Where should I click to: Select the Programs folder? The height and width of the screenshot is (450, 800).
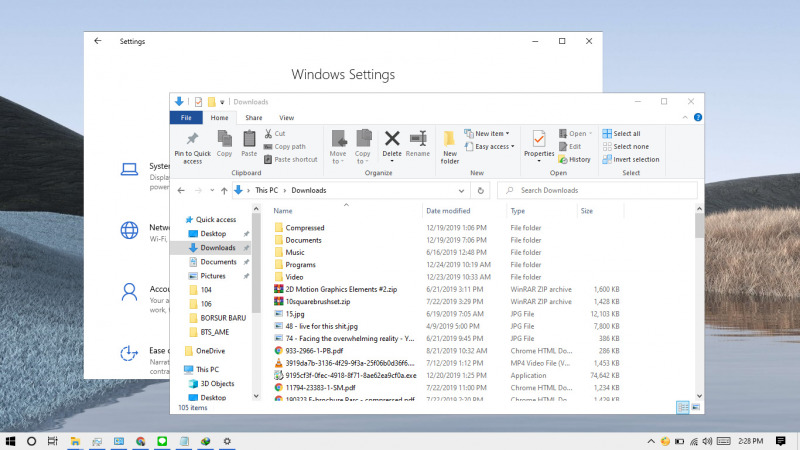(301, 265)
